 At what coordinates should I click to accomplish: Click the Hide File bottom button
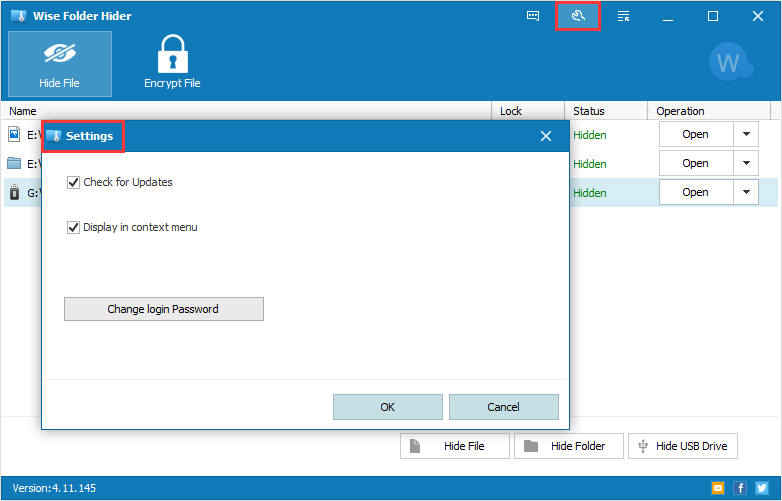coord(454,446)
